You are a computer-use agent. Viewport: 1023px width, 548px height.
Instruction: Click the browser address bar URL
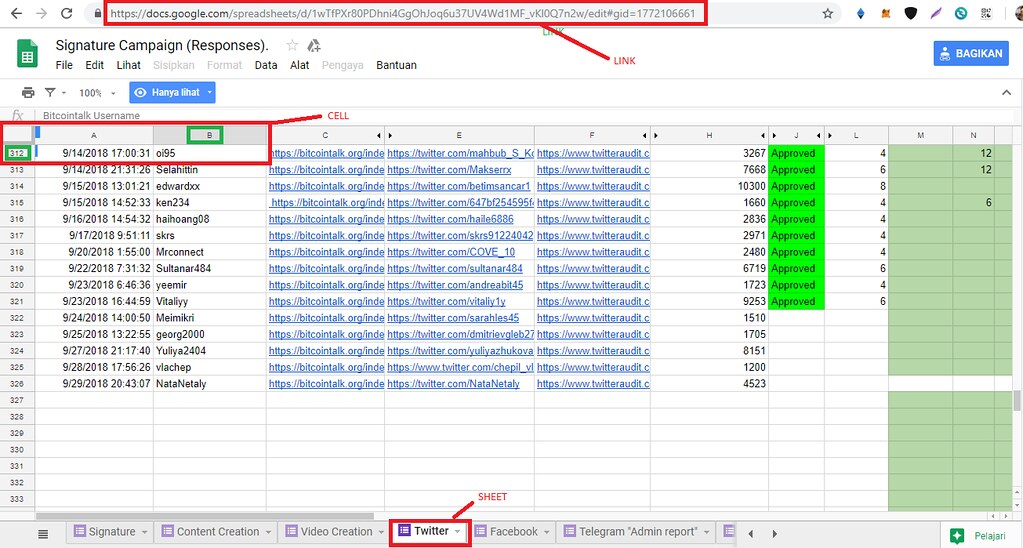click(x=403, y=13)
